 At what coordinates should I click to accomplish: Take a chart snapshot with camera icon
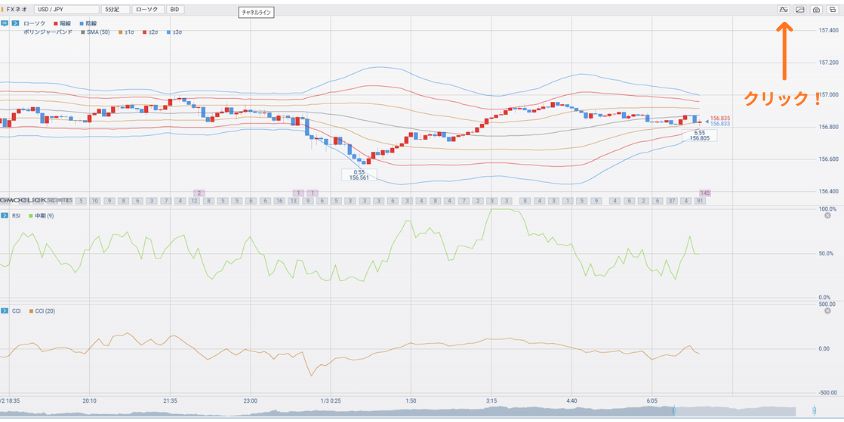click(816, 9)
